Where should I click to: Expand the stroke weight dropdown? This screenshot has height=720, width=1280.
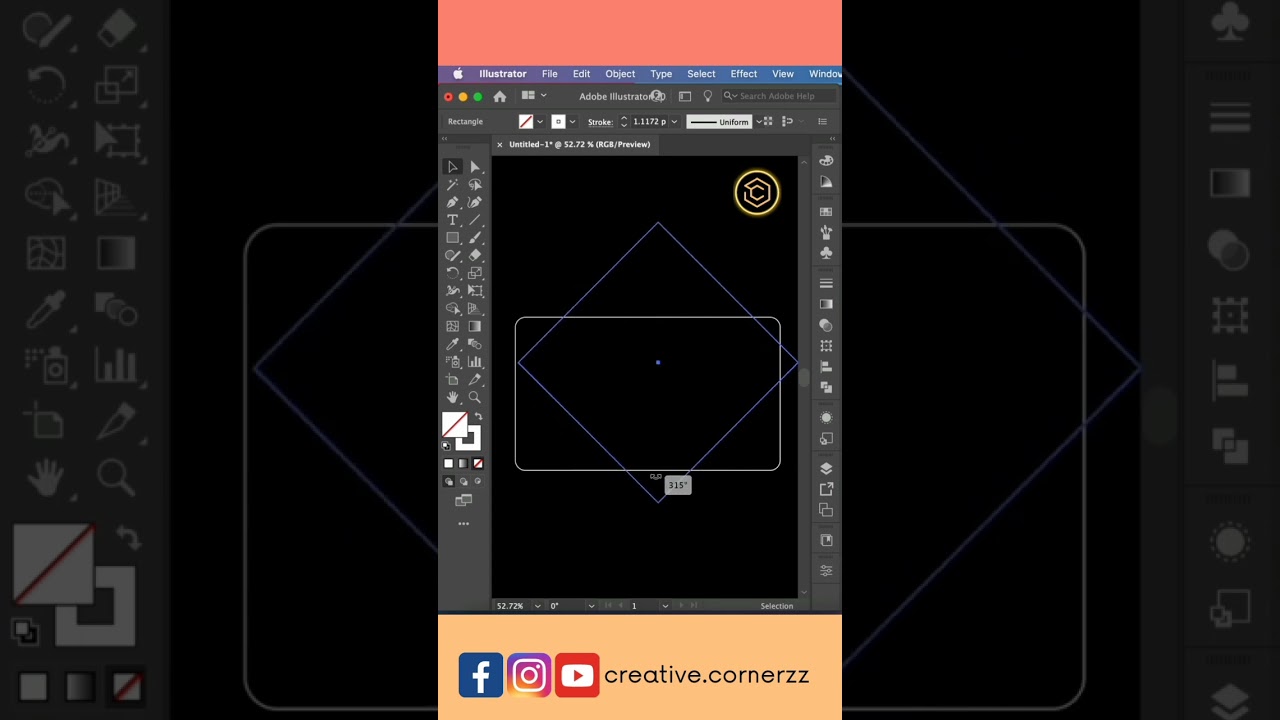(x=674, y=122)
